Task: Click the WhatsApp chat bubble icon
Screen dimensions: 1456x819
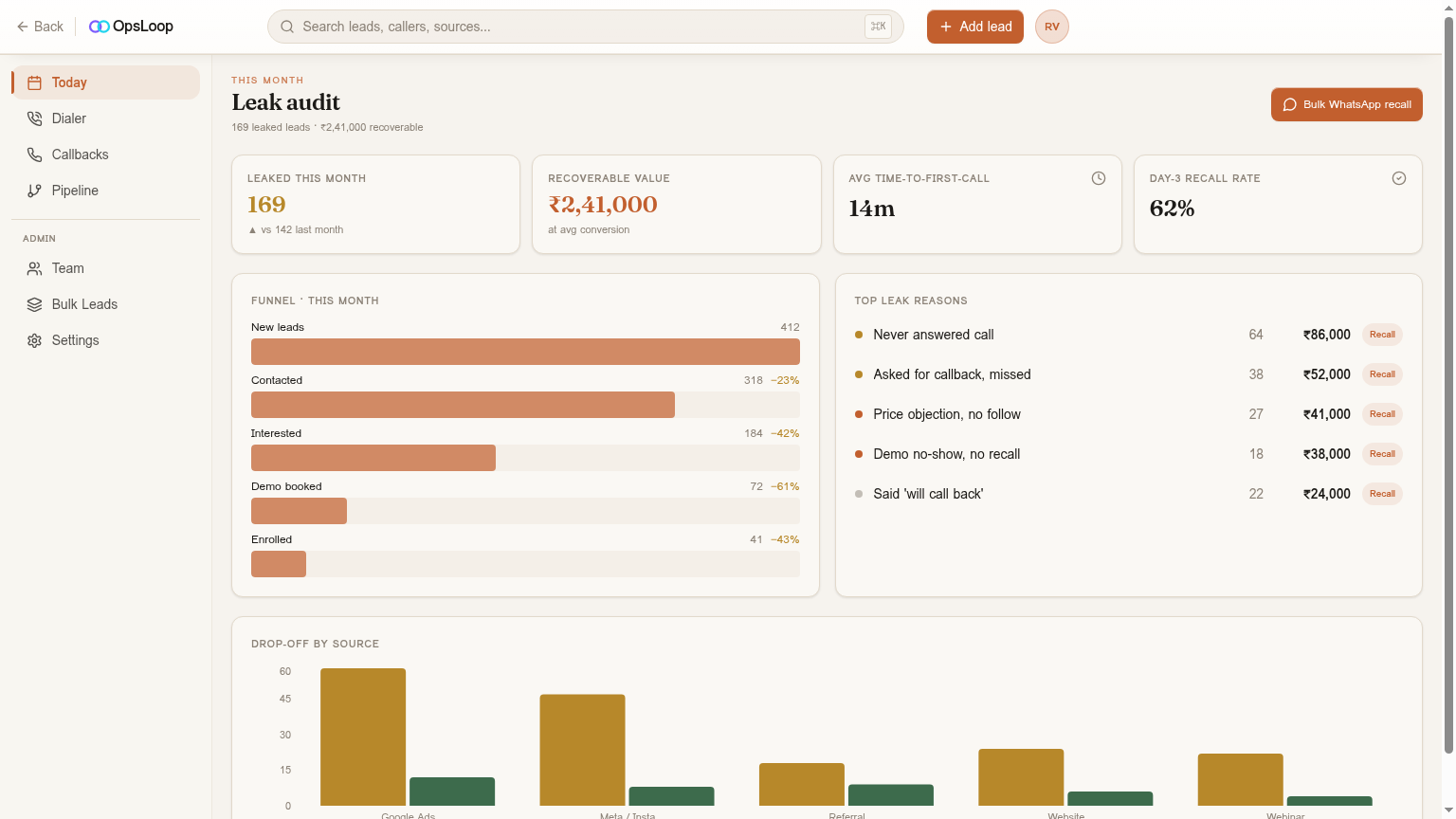Action: pyautogui.click(x=1290, y=104)
